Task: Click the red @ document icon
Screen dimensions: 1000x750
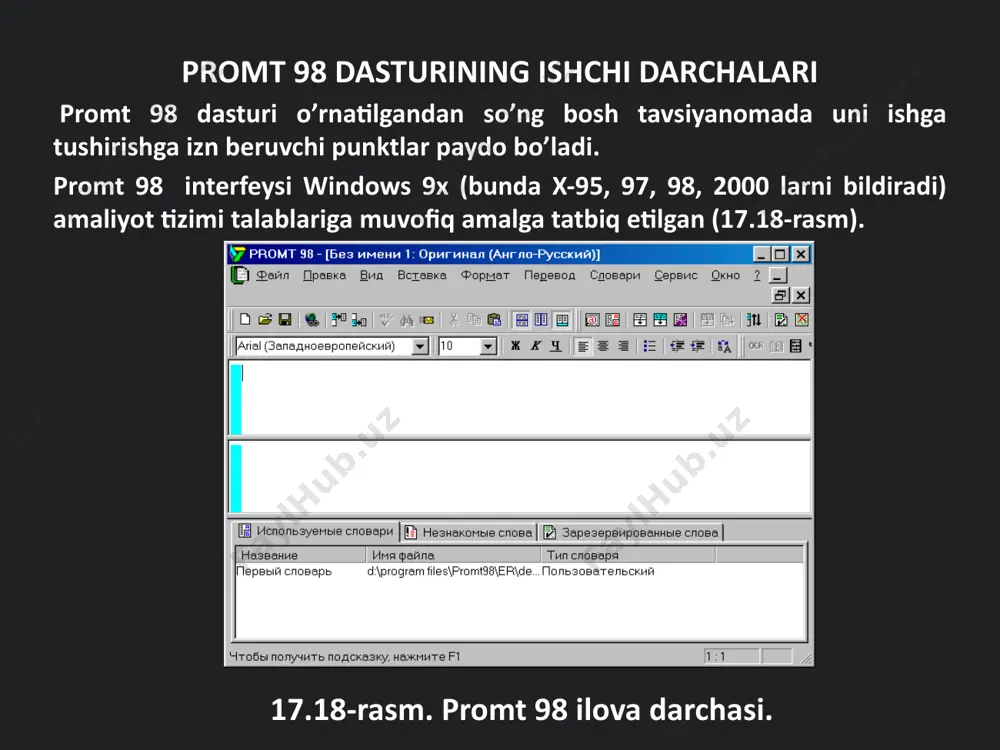Action: (x=592, y=320)
